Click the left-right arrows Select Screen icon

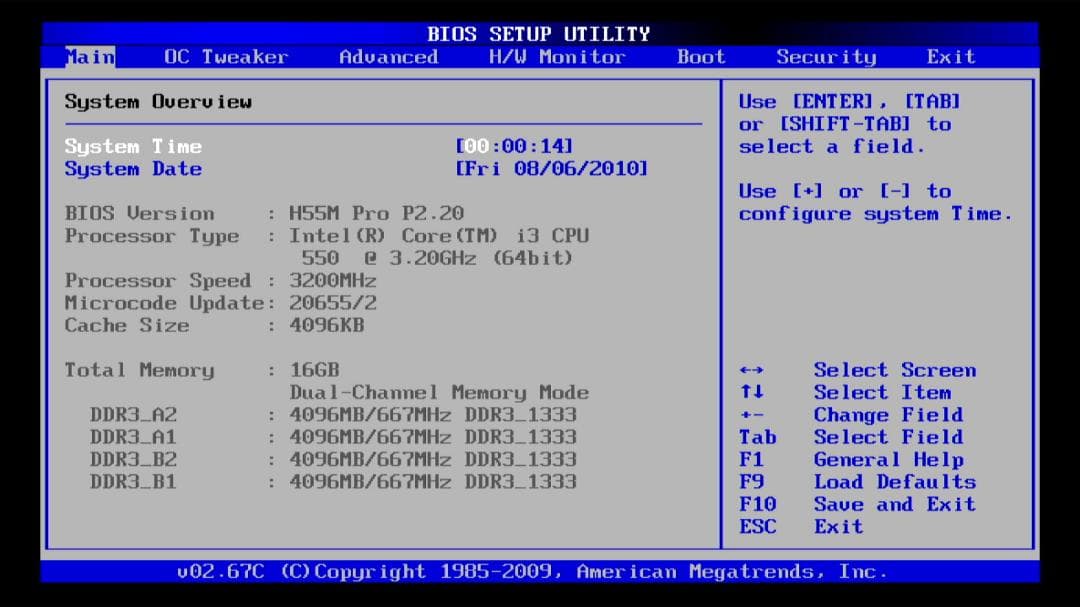(x=753, y=371)
